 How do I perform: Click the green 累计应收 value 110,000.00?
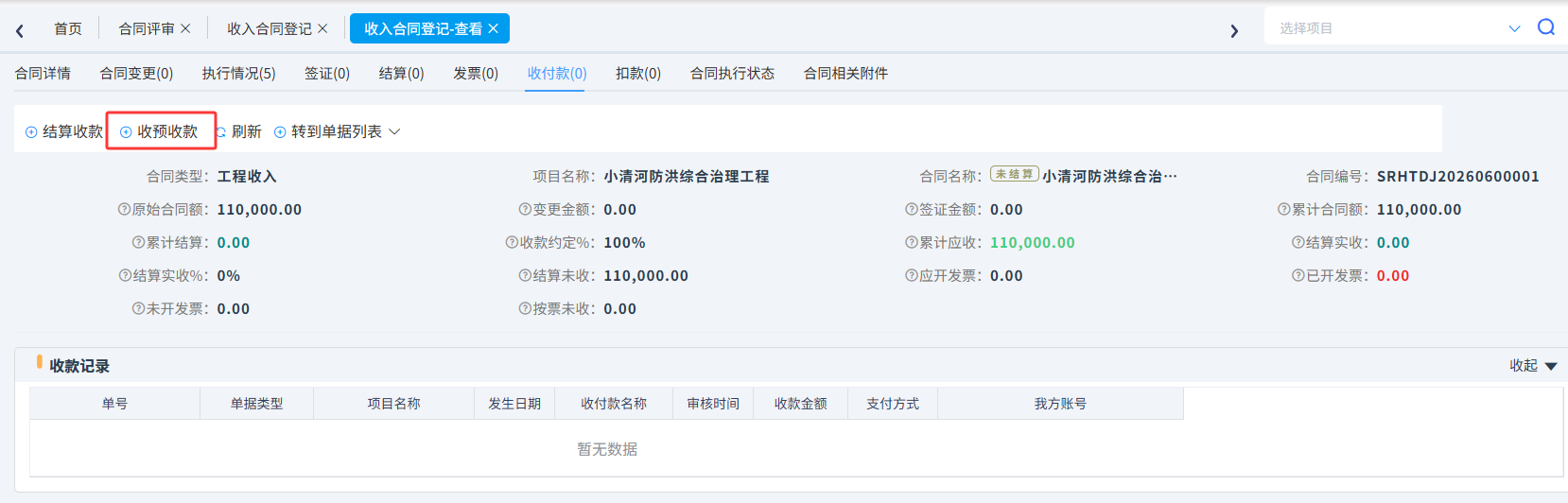(x=1033, y=242)
